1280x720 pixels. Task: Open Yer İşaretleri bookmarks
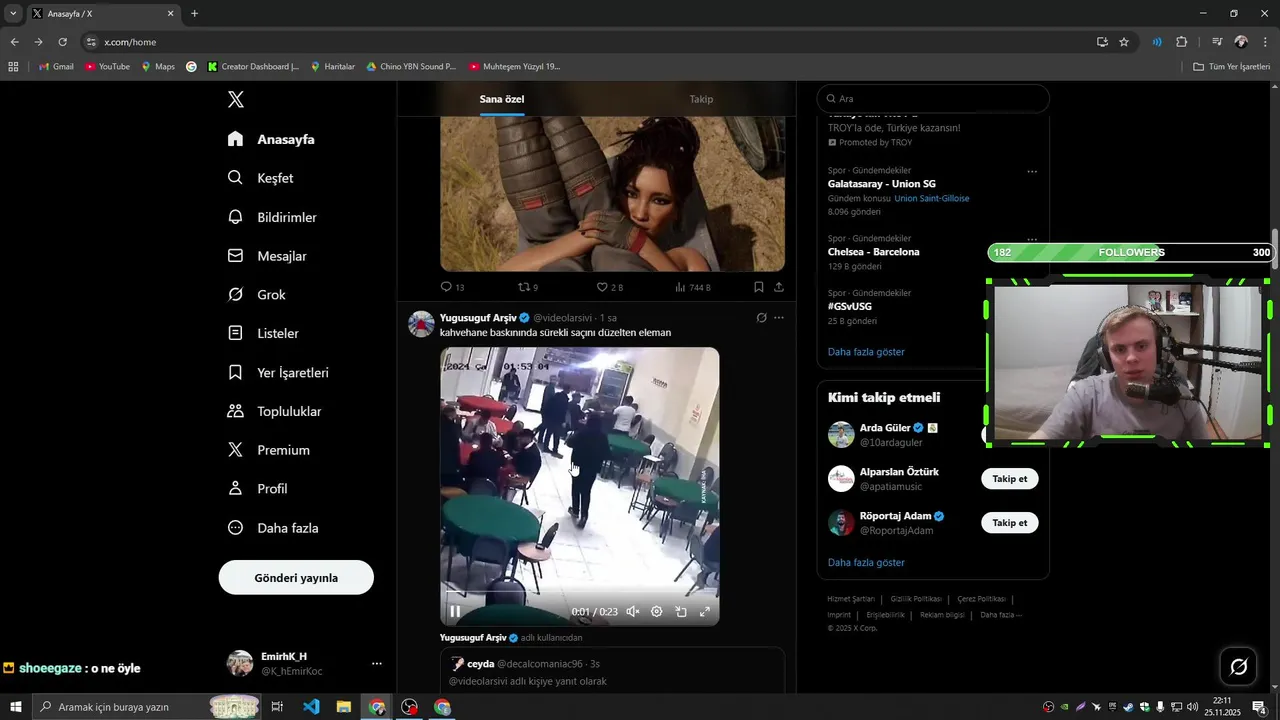point(278,372)
